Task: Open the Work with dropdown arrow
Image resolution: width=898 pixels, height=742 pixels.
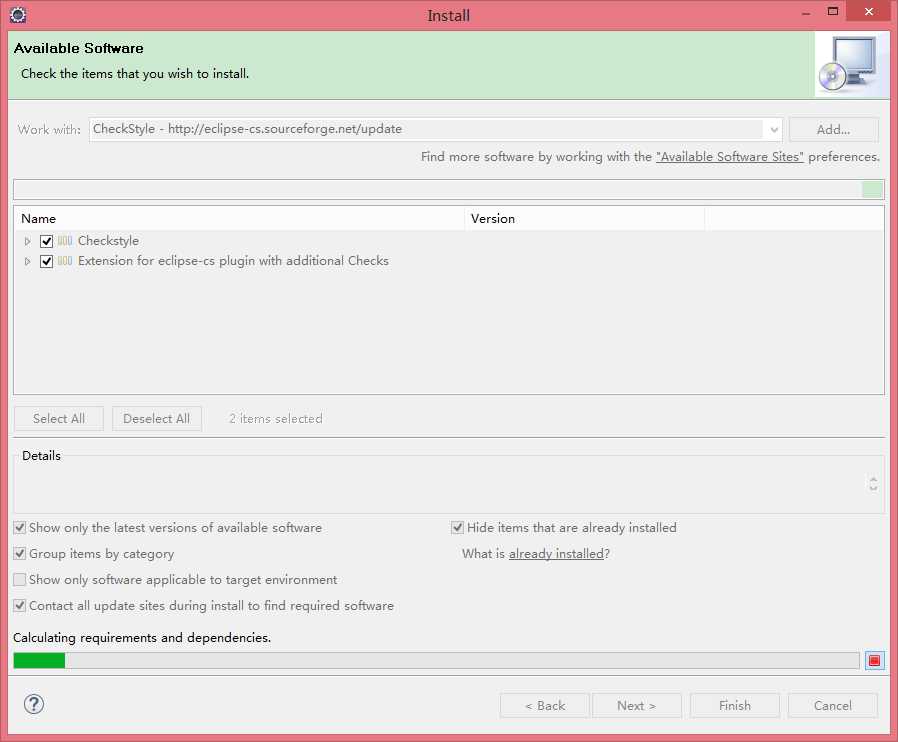Action: coord(773,129)
